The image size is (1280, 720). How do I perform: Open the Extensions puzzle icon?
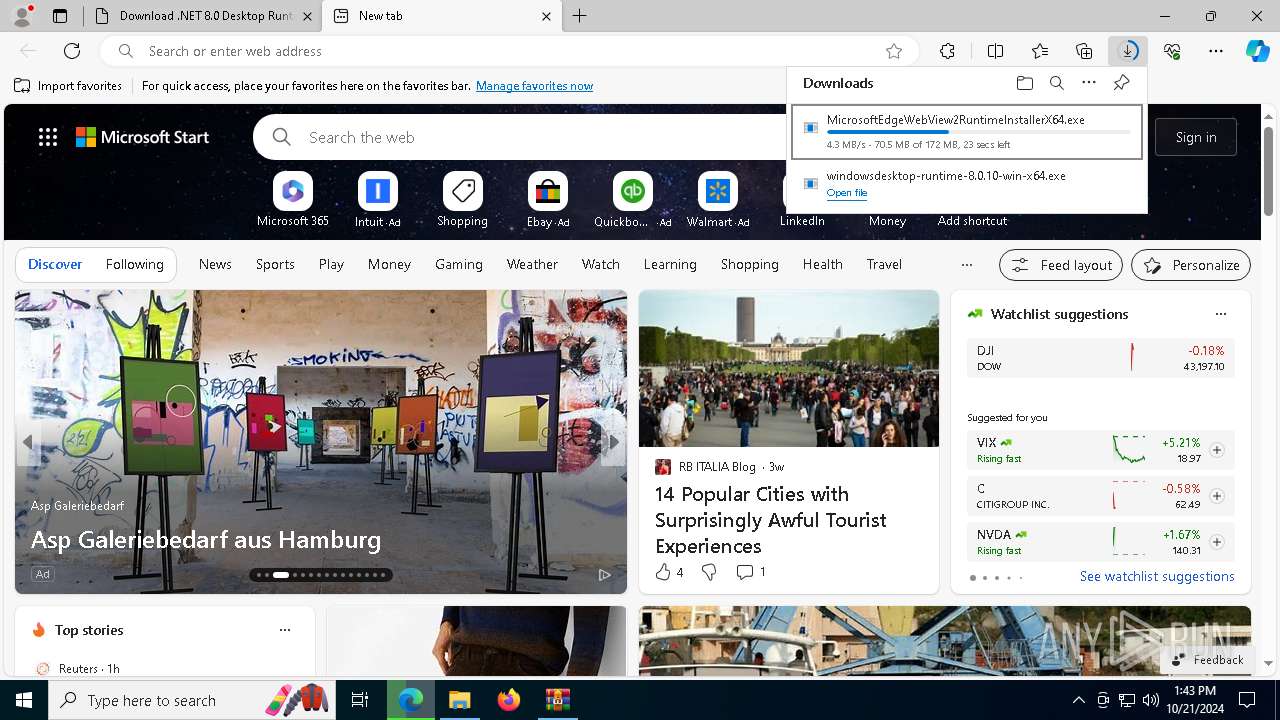pyautogui.click(x=947, y=51)
